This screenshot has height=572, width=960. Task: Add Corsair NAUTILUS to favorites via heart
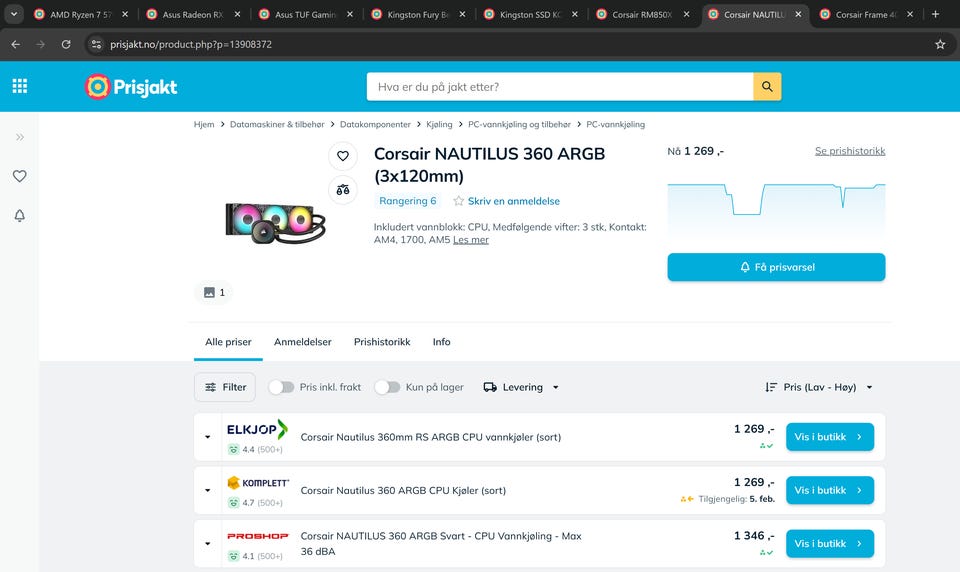(x=343, y=156)
